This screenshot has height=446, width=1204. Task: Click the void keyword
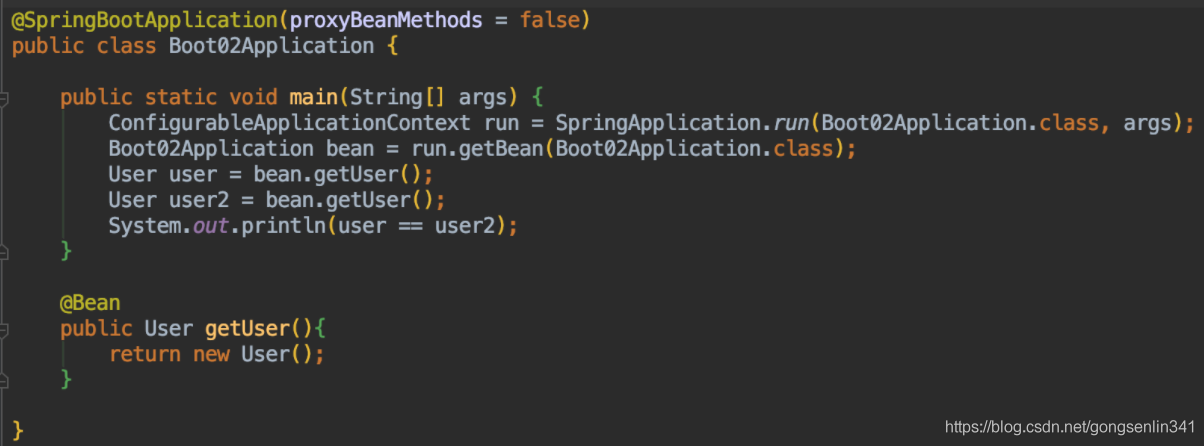[x=253, y=97]
